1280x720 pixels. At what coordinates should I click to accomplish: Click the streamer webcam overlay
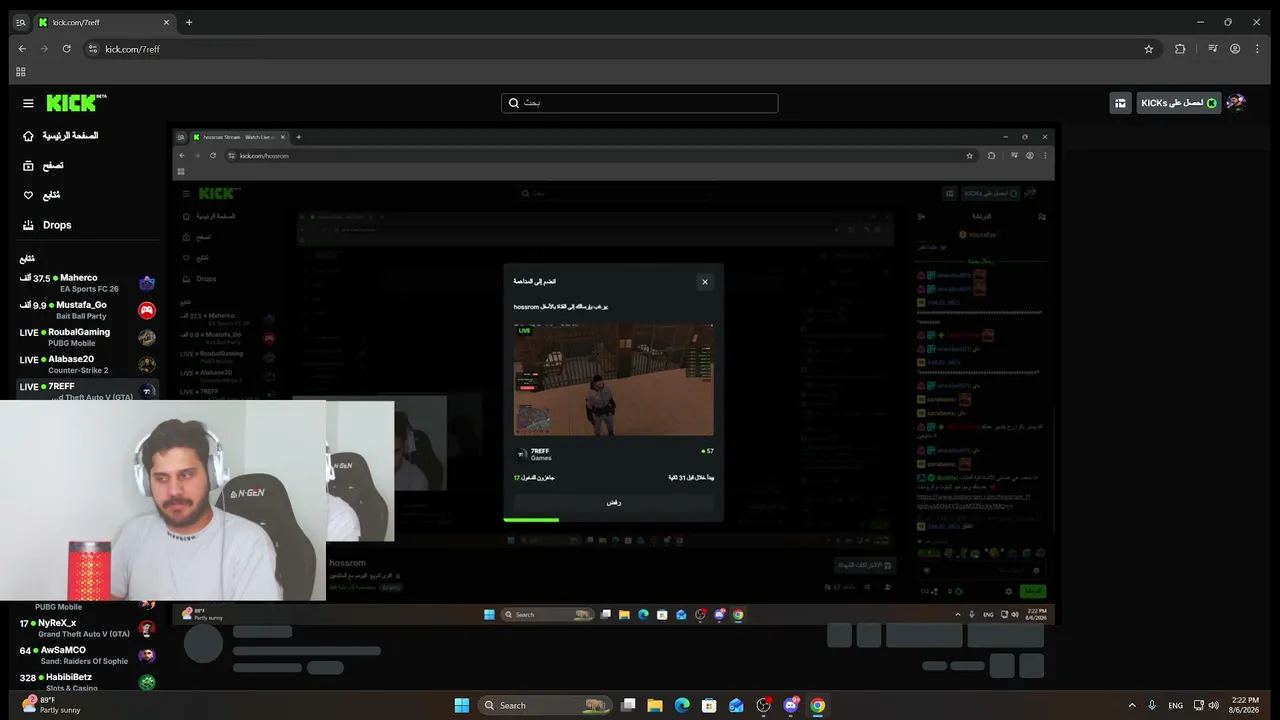coord(163,500)
